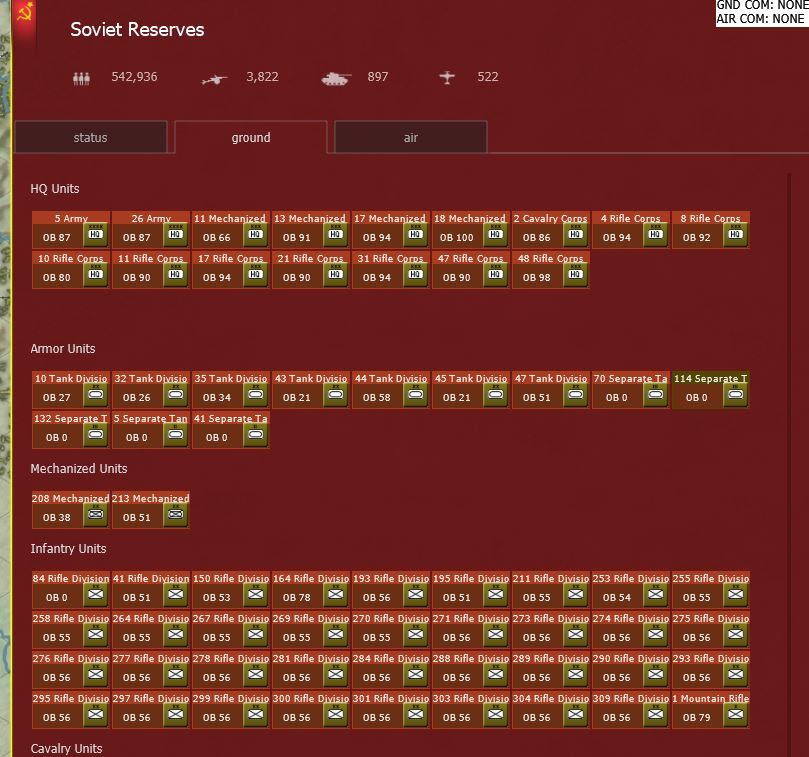
Task: Click the aircraft count icon
Action: (447, 77)
